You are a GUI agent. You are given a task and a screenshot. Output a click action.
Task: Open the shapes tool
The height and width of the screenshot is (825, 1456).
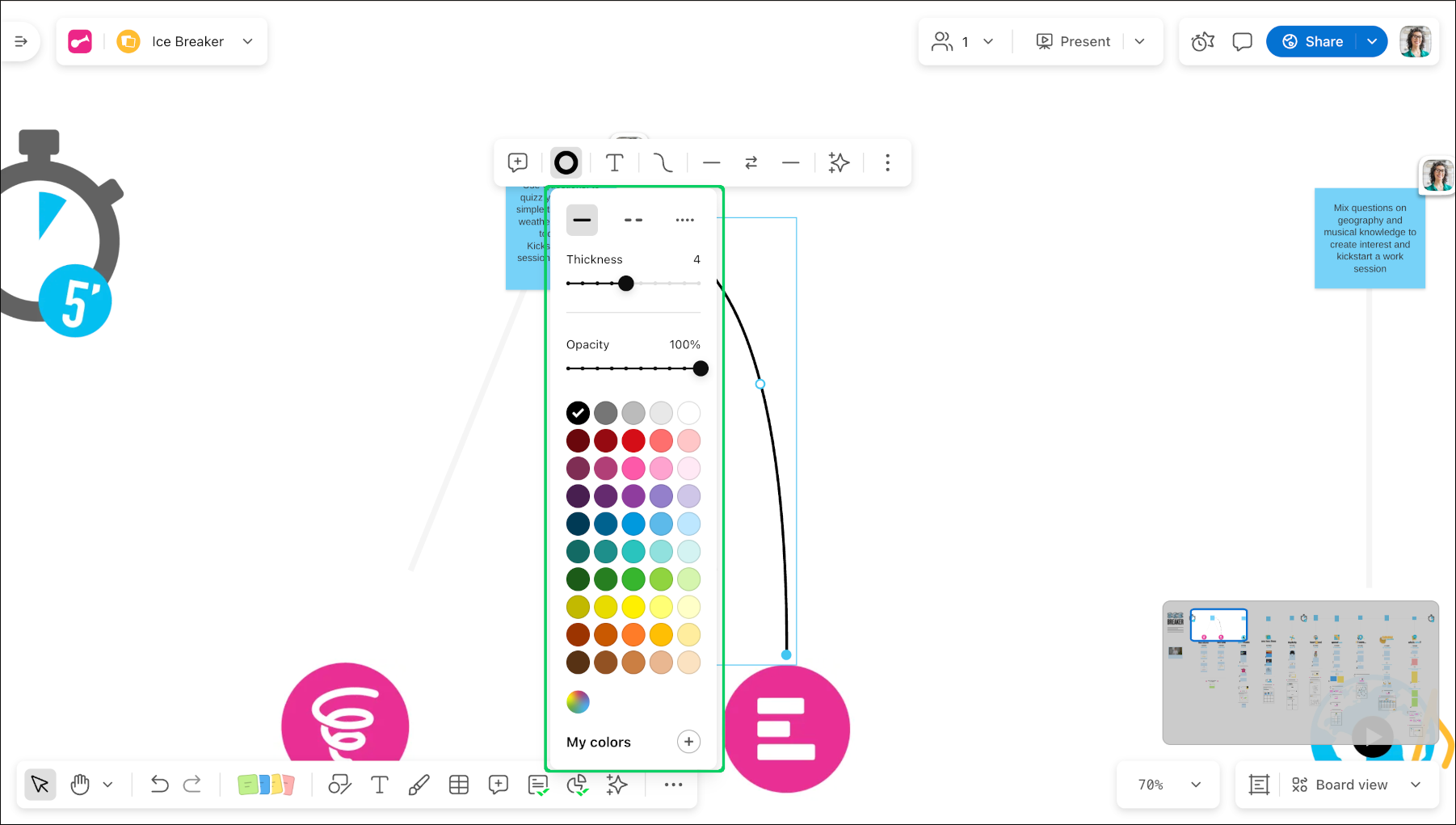pos(339,785)
